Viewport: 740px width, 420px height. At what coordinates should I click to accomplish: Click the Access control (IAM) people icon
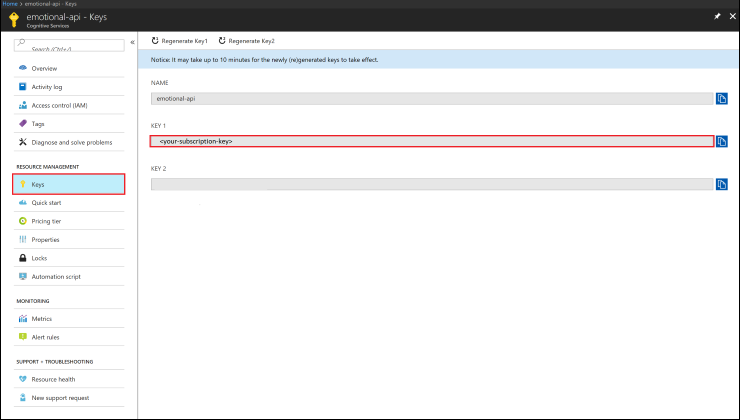23,105
